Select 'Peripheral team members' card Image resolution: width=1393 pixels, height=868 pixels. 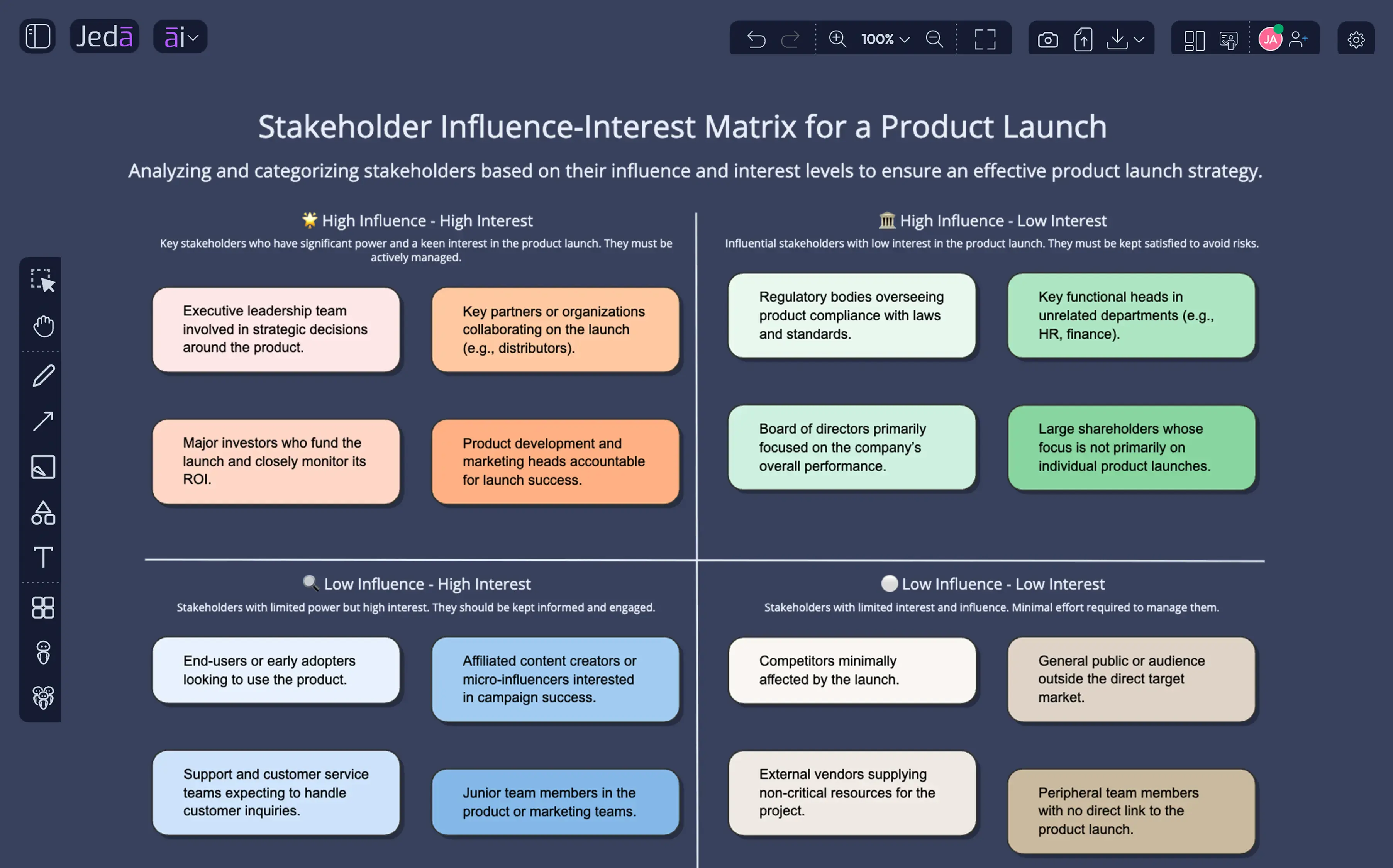1131,811
